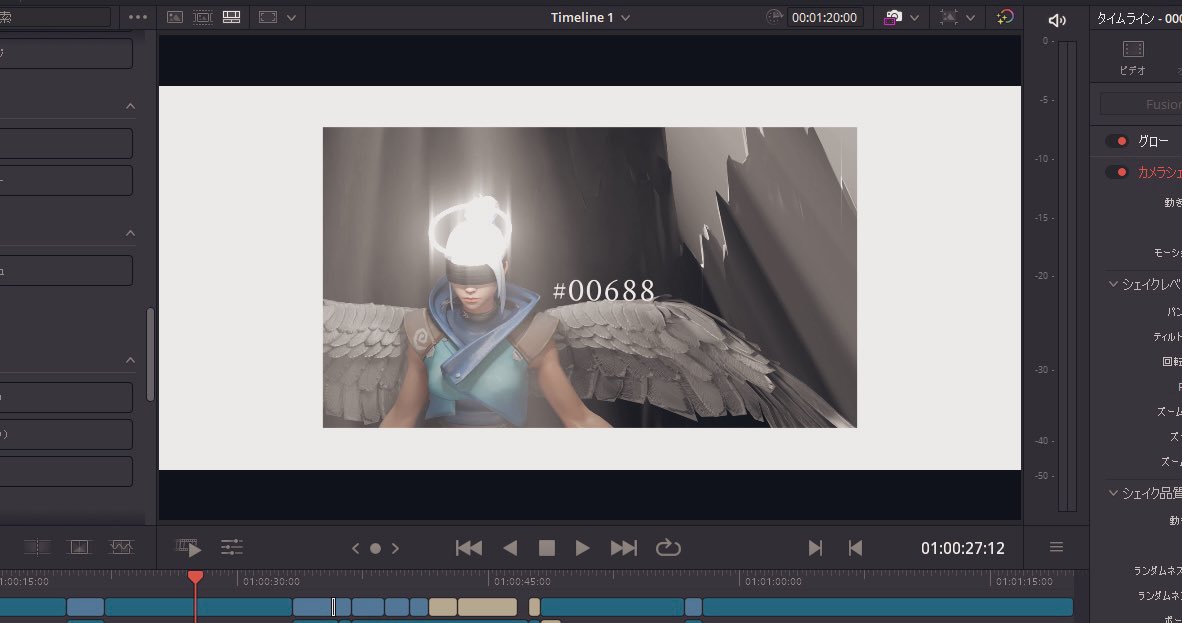The width and height of the screenshot is (1182, 623).
Task: Click the safe area frame icon
Action: [268, 17]
